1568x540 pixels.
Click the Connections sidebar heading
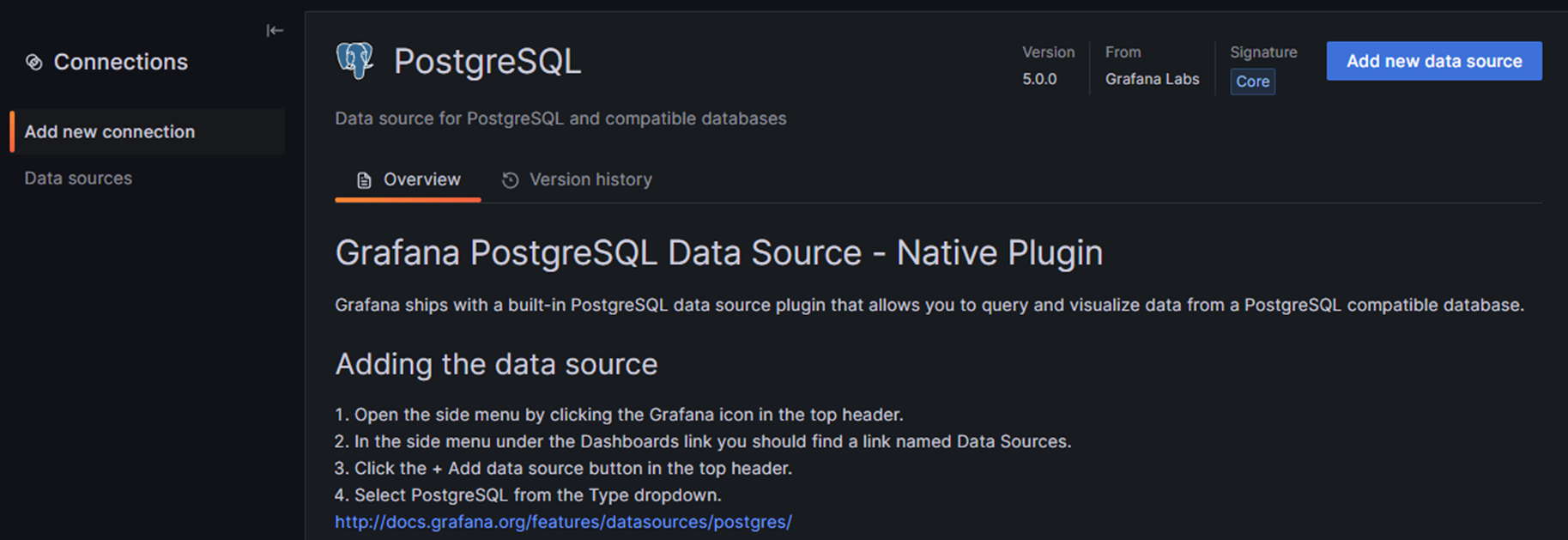[x=120, y=62]
